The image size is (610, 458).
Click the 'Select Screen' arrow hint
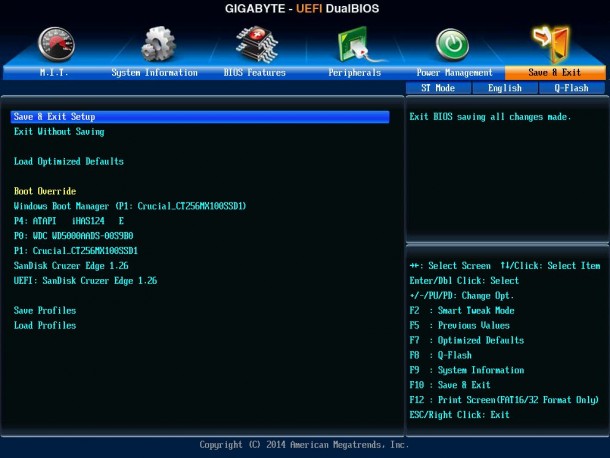point(450,266)
